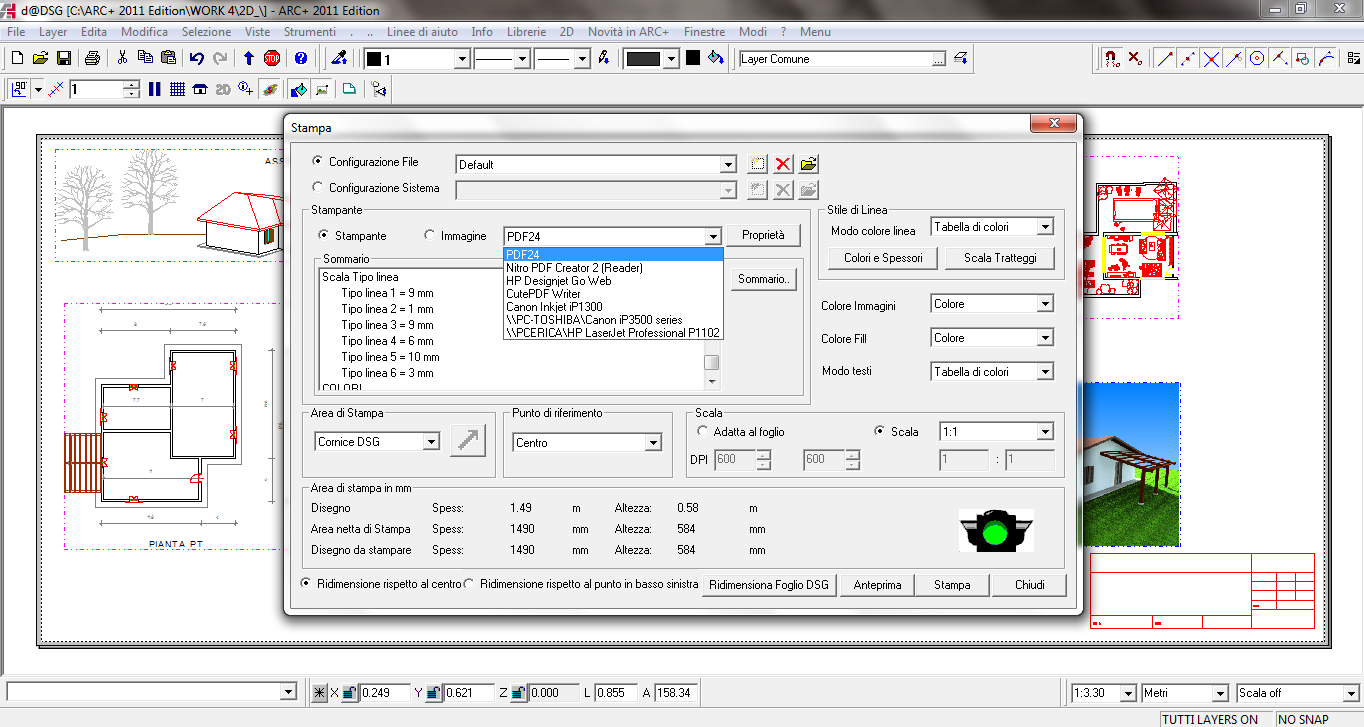Click the Cut scissors icon
Viewport: 1364px width, 727px height.
point(123,59)
